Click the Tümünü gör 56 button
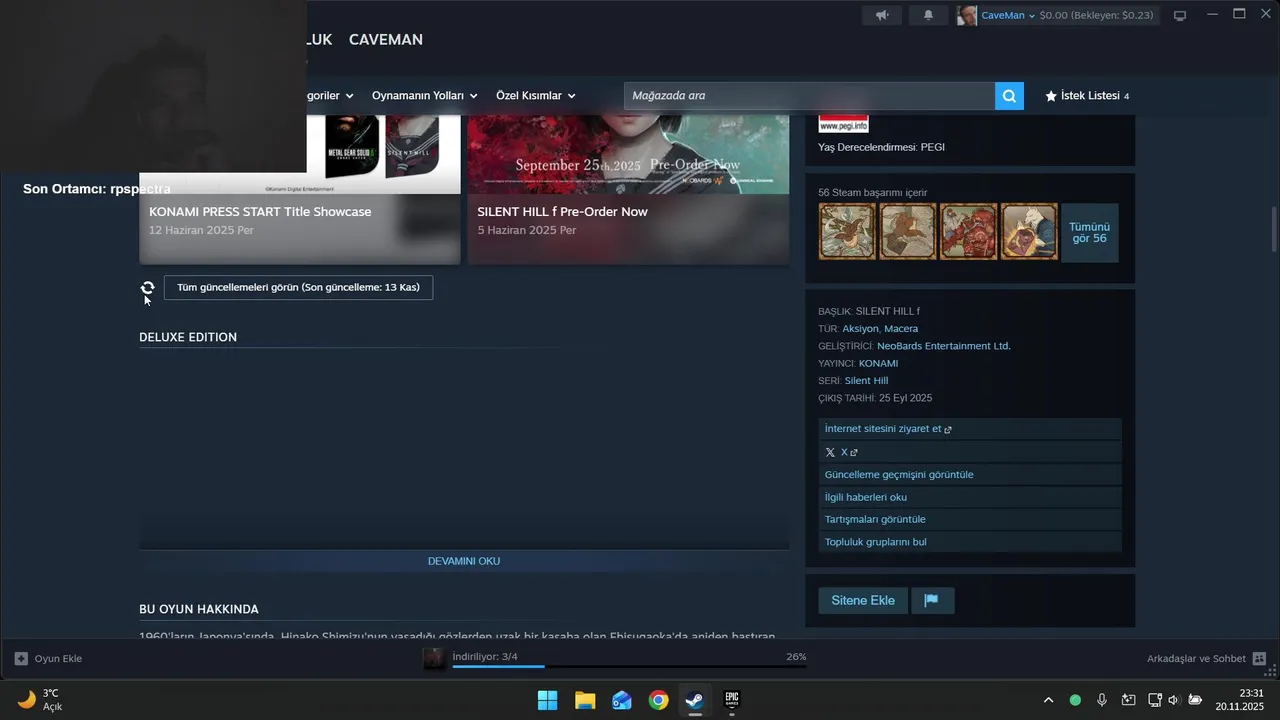 1089,232
